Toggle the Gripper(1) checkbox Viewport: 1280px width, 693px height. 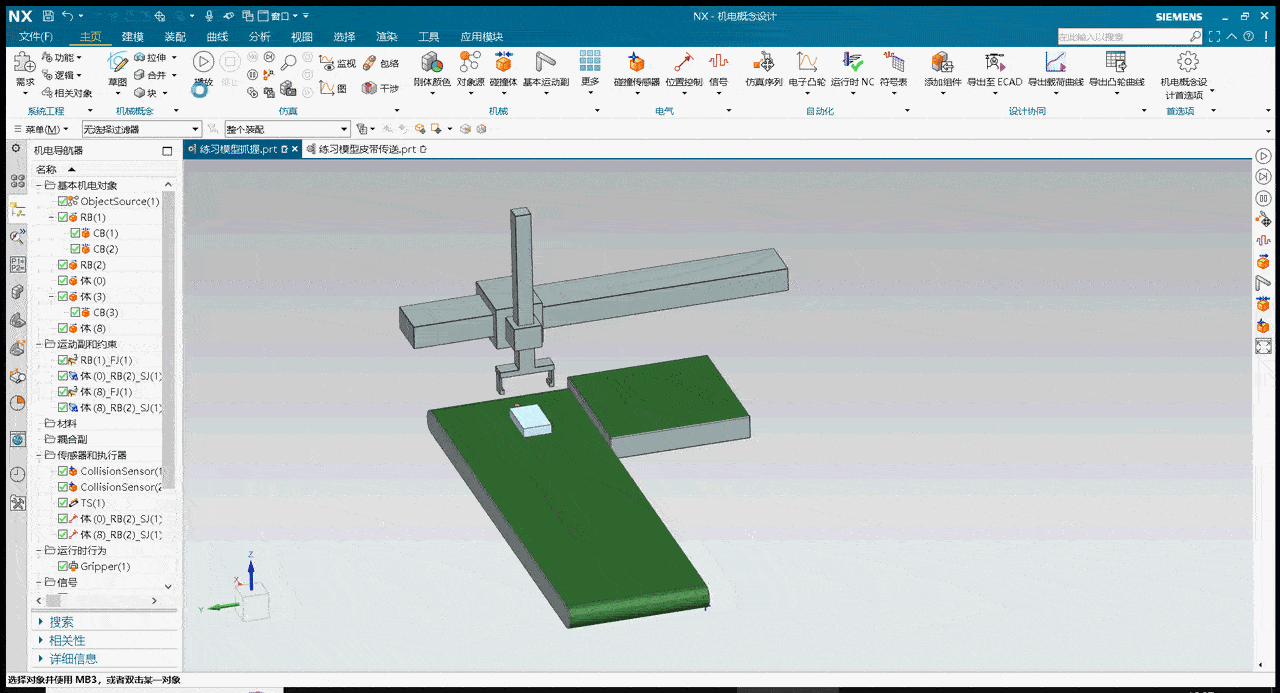(x=64, y=566)
